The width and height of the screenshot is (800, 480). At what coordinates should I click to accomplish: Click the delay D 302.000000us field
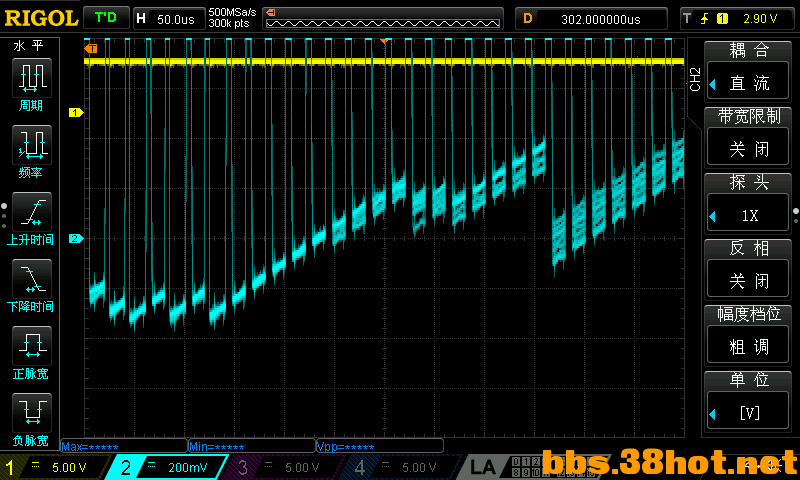click(591, 19)
